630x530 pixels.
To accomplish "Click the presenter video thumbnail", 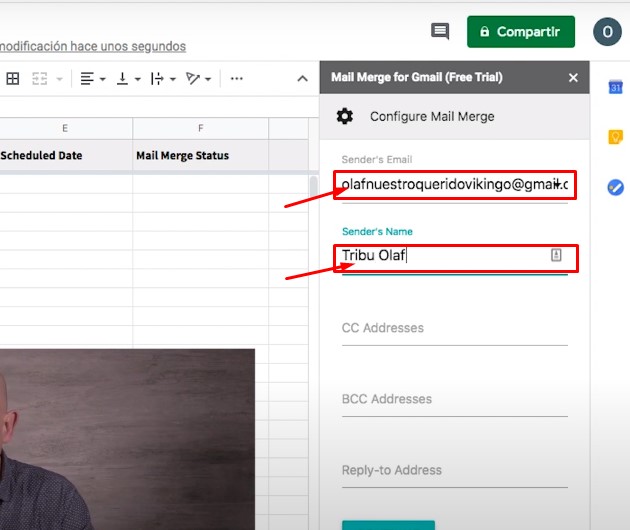I will [x=127, y=439].
